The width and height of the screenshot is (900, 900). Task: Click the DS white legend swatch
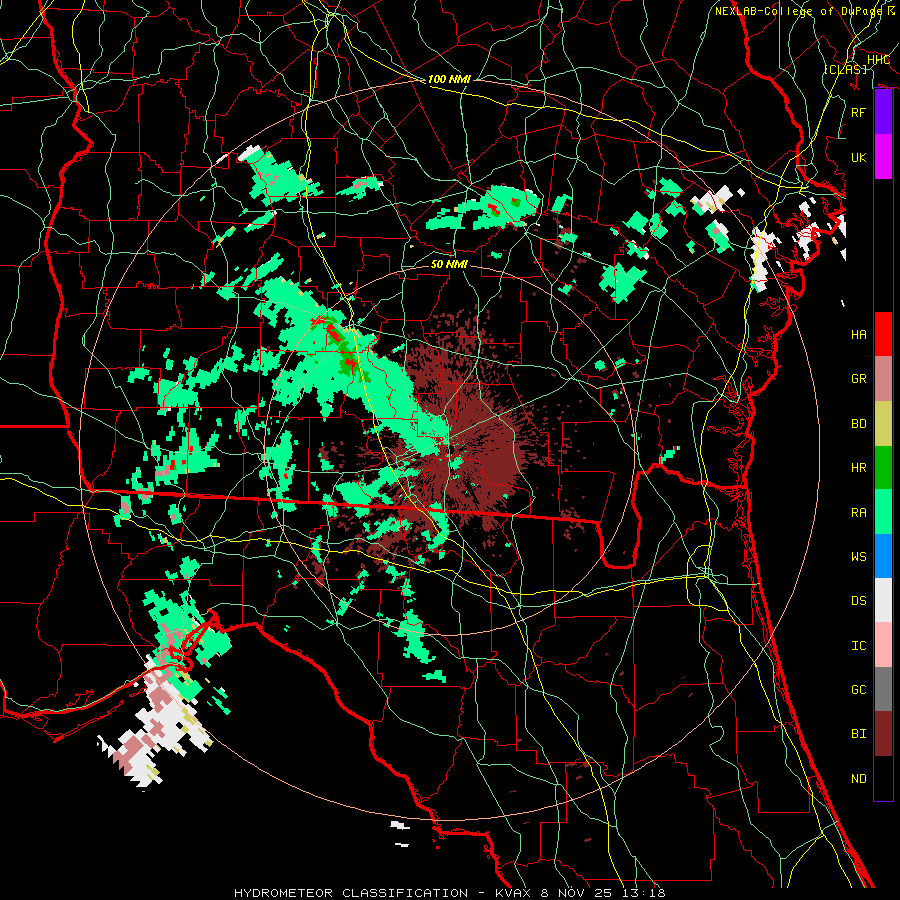pos(883,600)
